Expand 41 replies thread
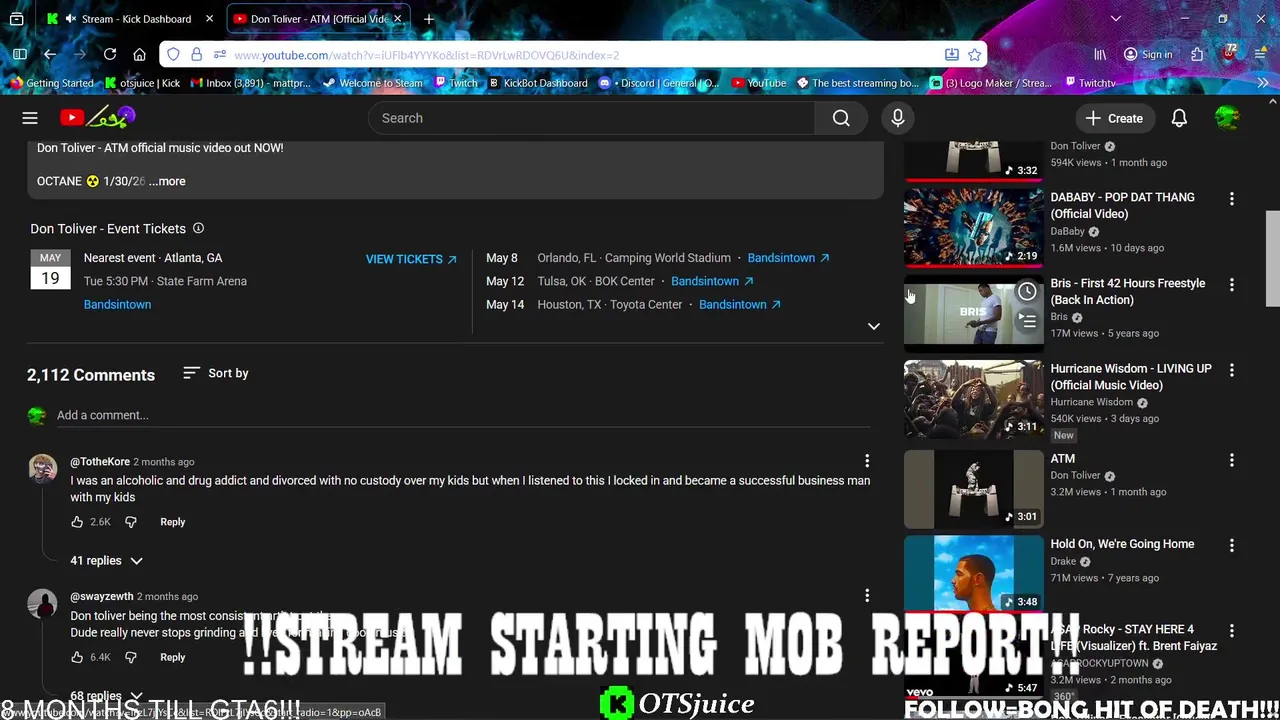The height and width of the screenshot is (720, 1280). [x=106, y=561]
